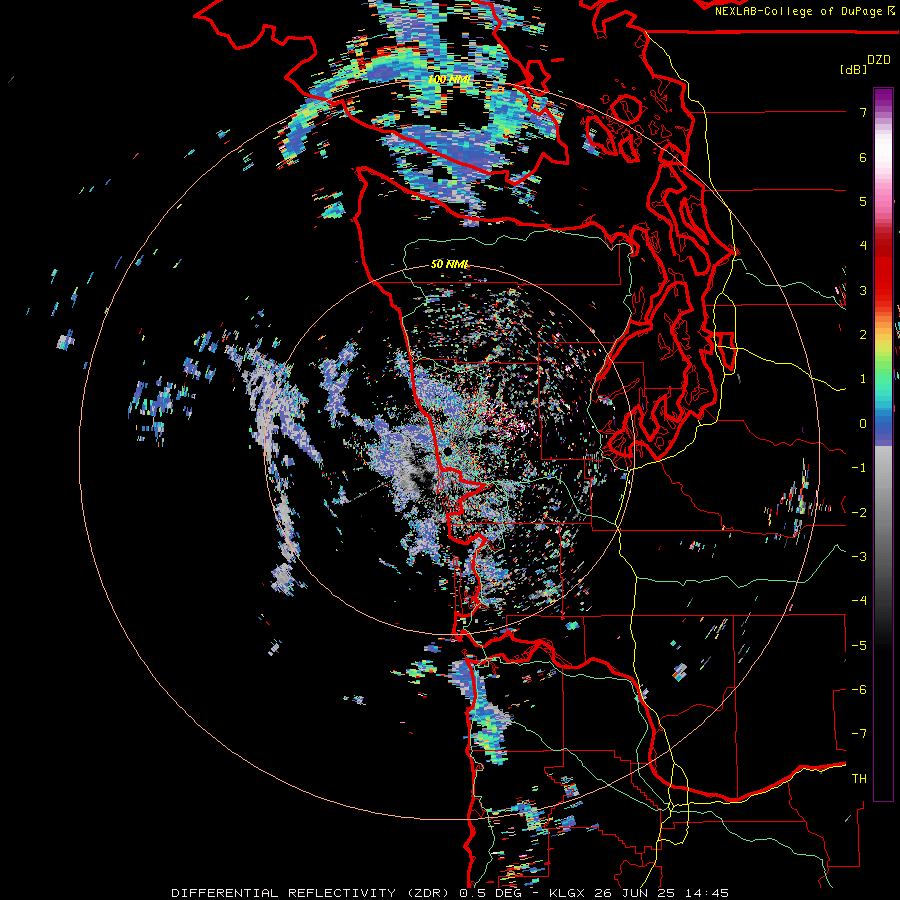Click the TH label on color scale

(859, 778)
